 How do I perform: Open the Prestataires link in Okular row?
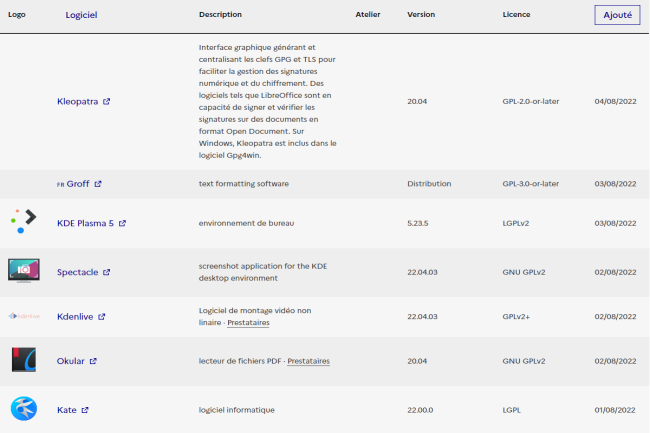coord(308,361)
